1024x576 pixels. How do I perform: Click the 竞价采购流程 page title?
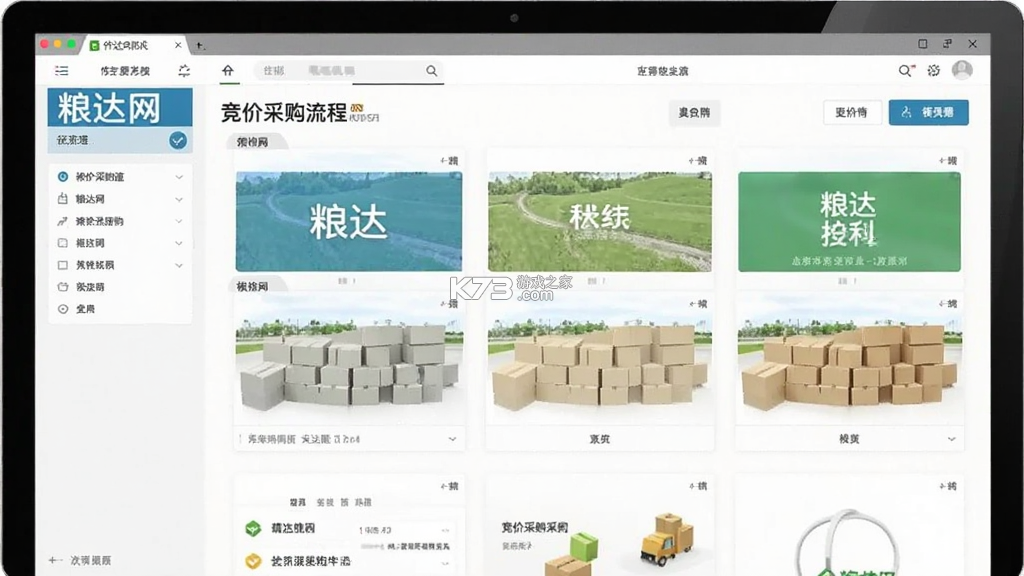pos(284,112)
